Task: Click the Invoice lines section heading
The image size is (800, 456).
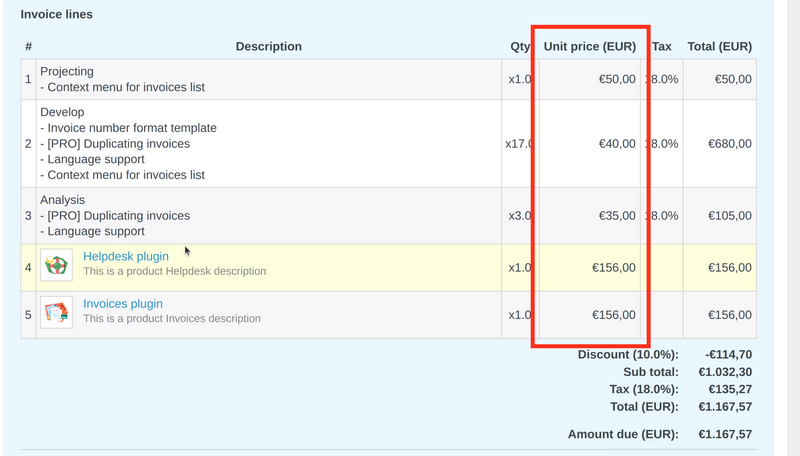Action: (57, 15)
